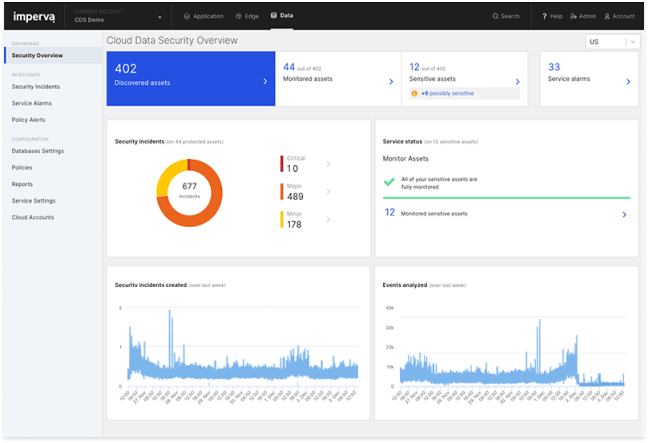Open Security Incidents in the sidebar

click(36, 87)
